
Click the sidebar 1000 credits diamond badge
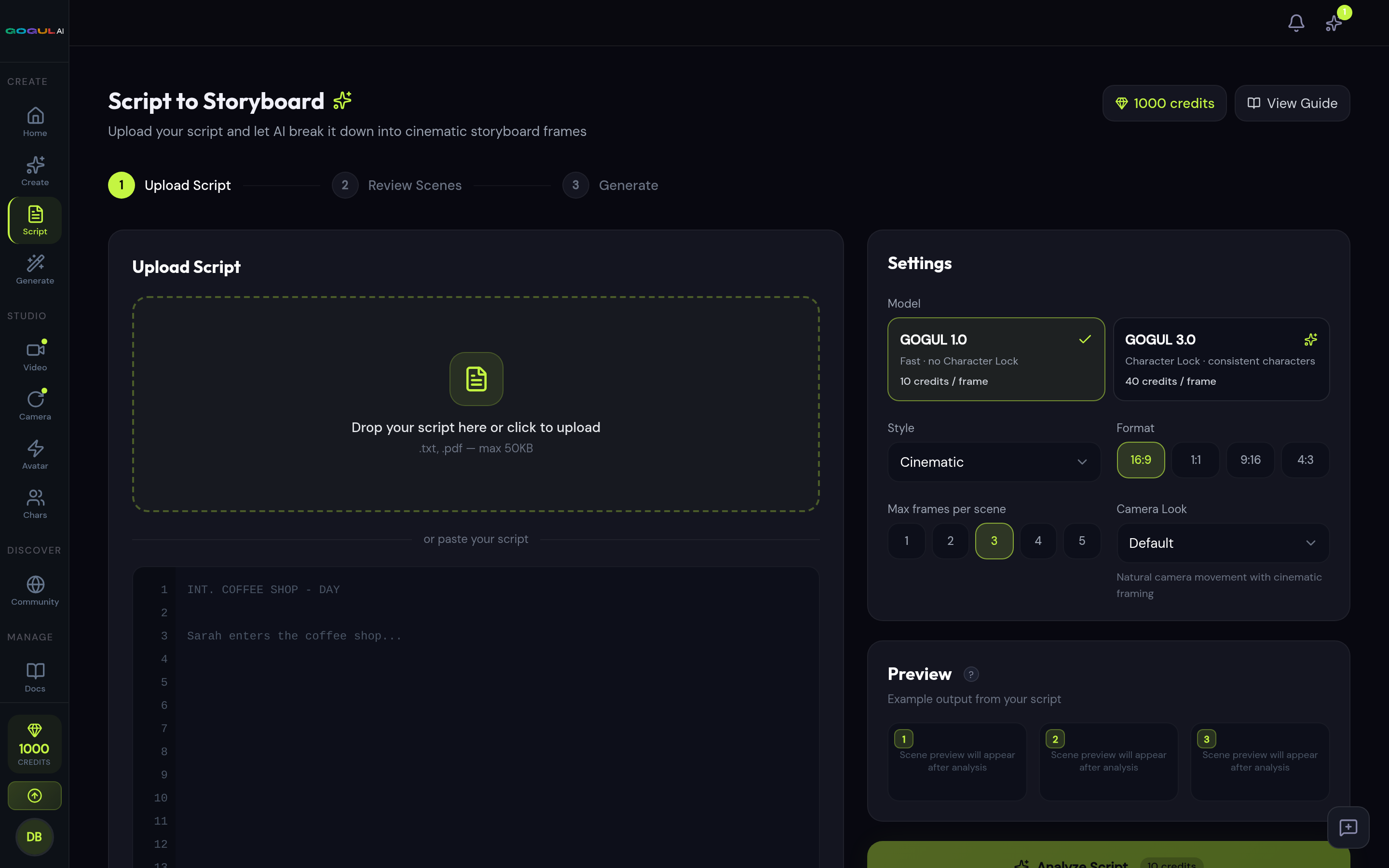point(34,744)
